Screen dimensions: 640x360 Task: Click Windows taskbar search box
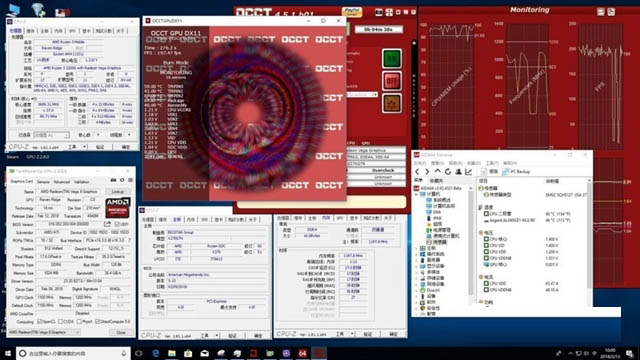73,353
